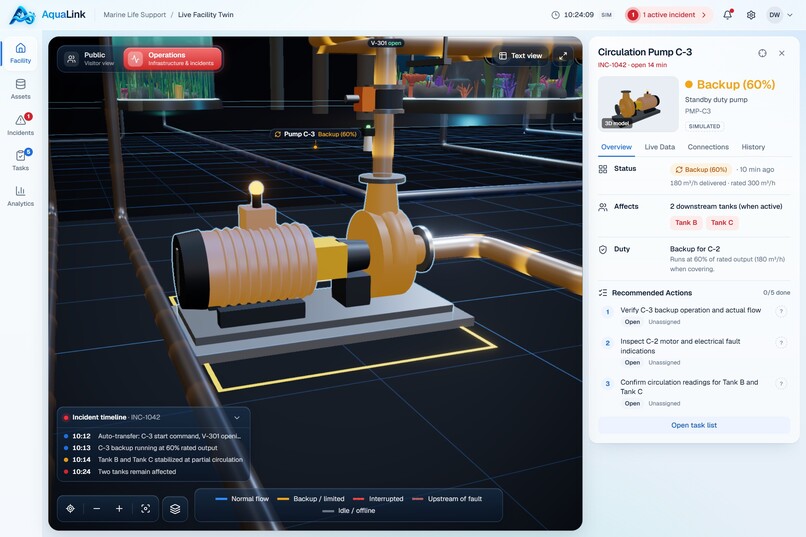Open the Assets section in sidebar
806x537 pixels.
pyautogui.click(x=20, y=89)
